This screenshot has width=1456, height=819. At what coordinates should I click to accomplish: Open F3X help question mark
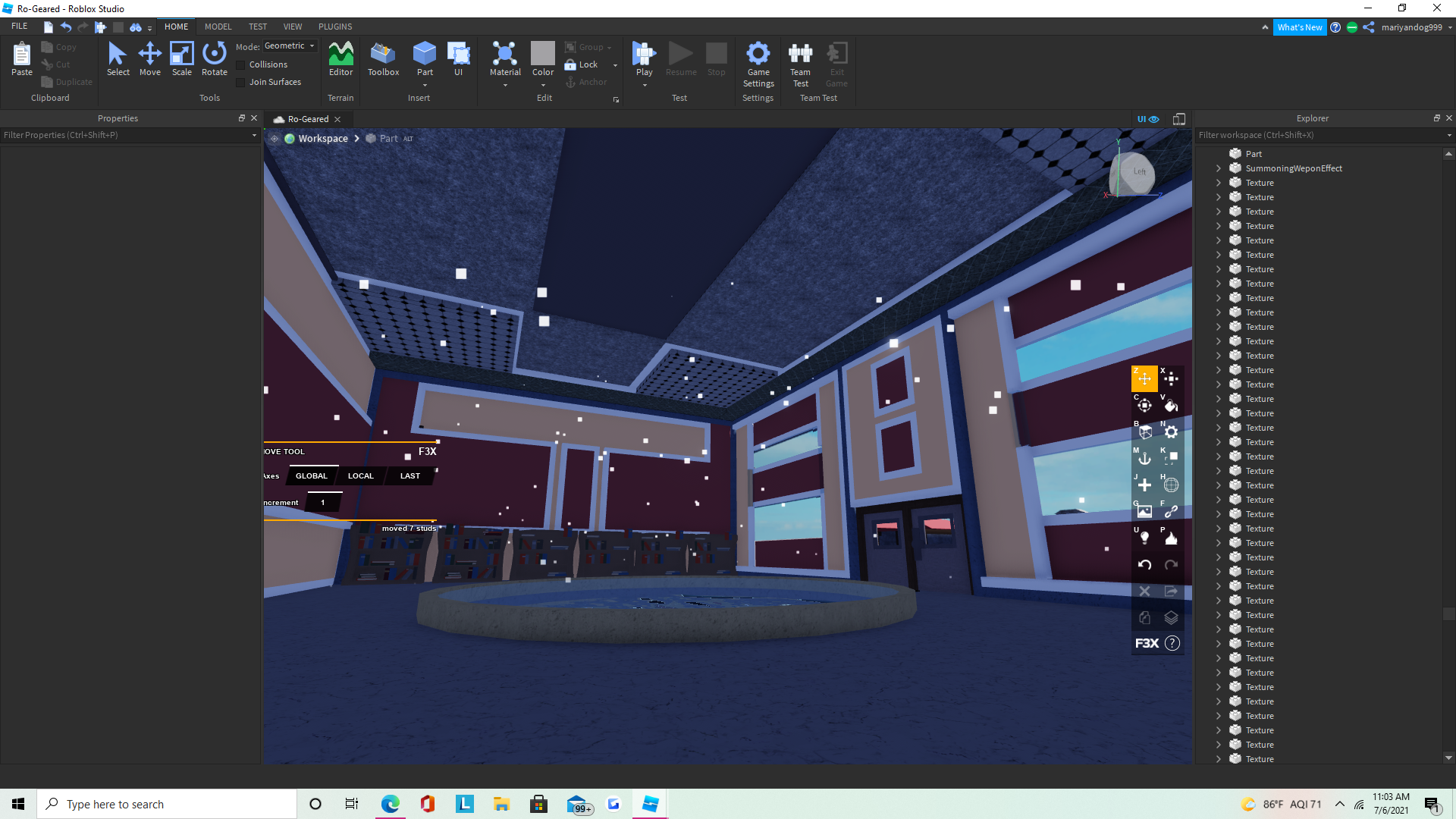1172,643
